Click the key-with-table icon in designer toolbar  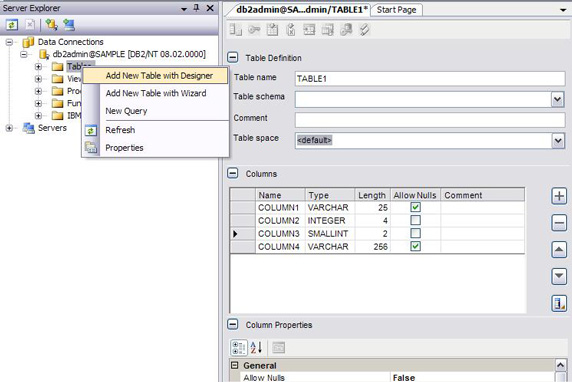click(x=346, y=30)
